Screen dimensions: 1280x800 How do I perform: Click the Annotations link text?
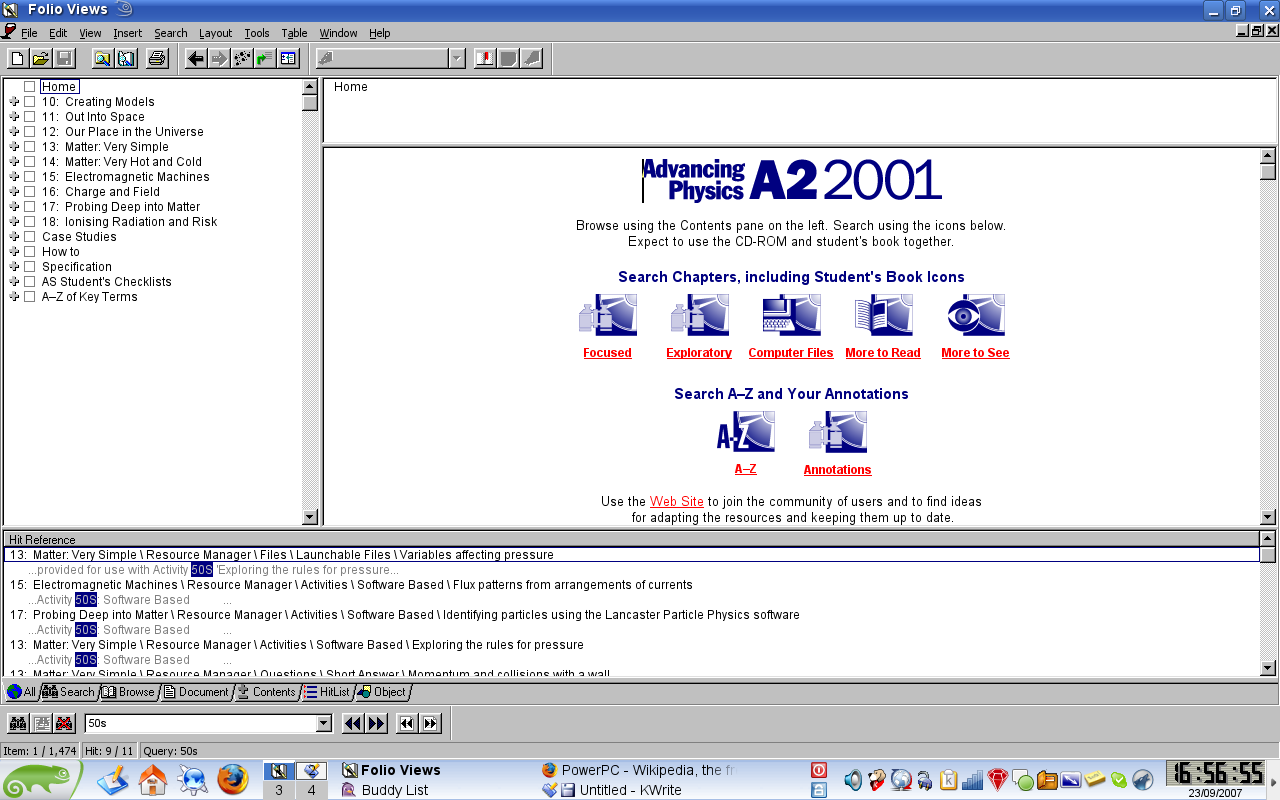837,470
